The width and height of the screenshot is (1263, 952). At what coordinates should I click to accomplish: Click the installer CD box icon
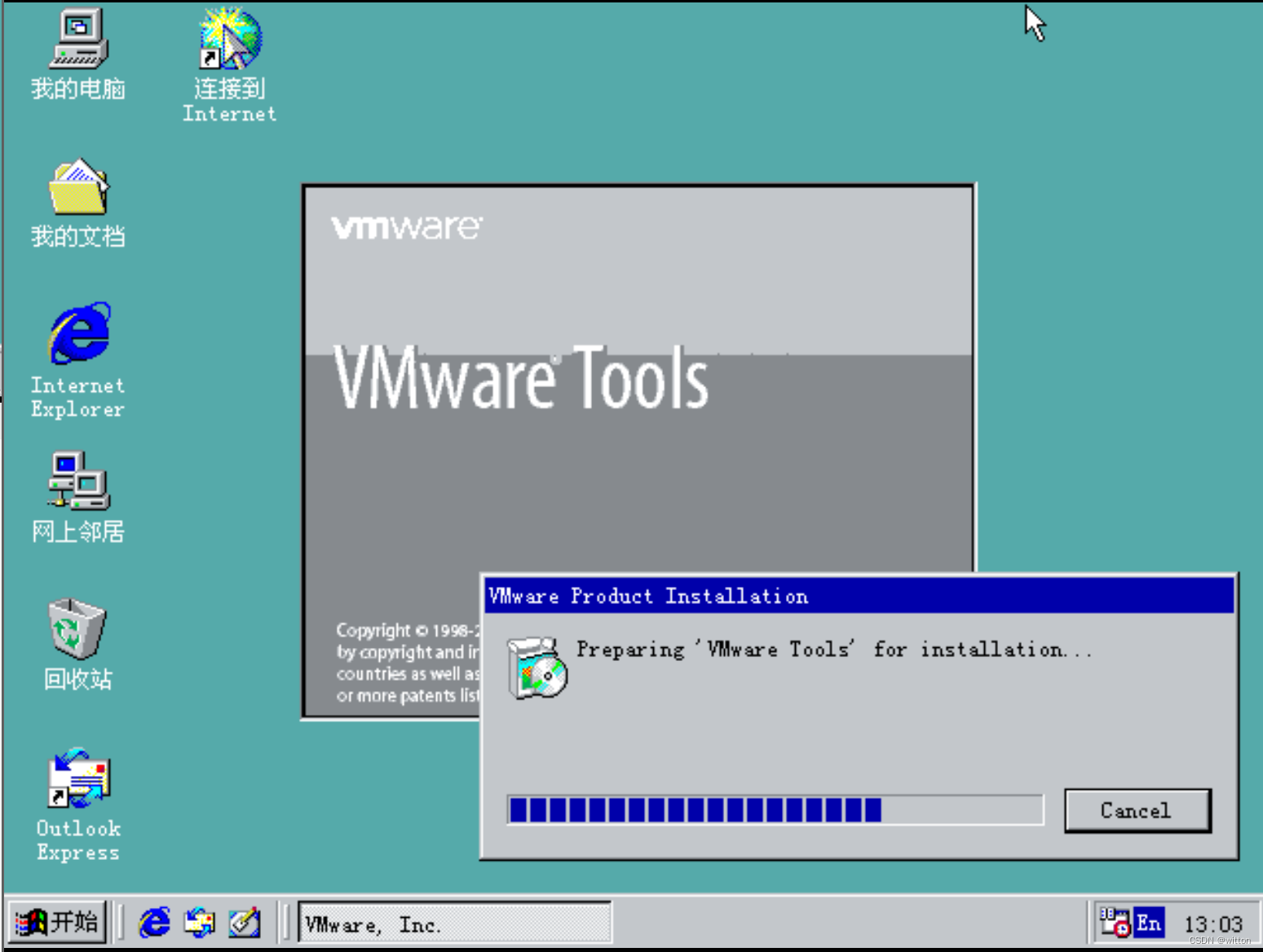tap(537, 668)
